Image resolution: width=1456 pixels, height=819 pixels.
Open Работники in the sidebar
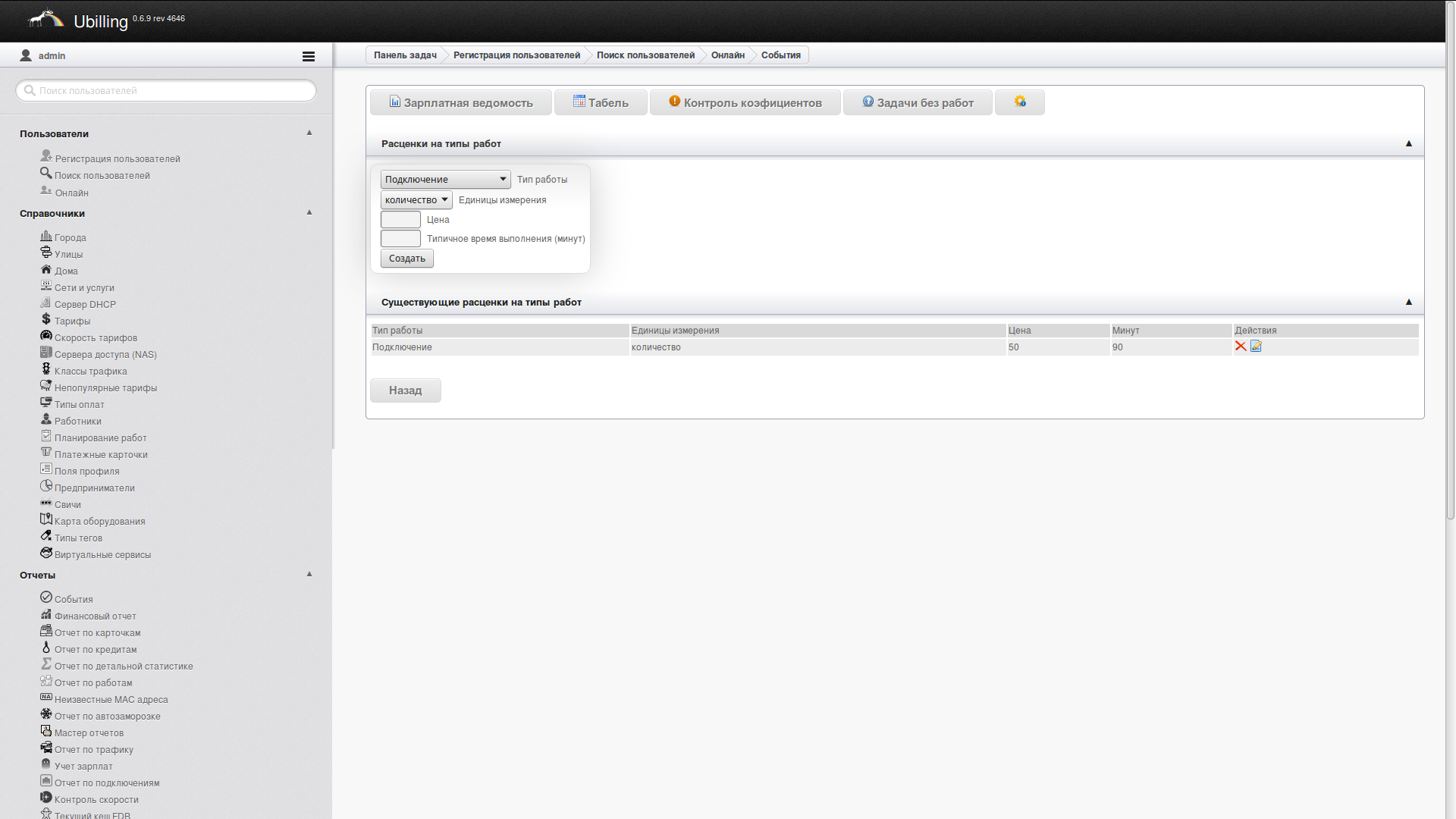[77, 421]
